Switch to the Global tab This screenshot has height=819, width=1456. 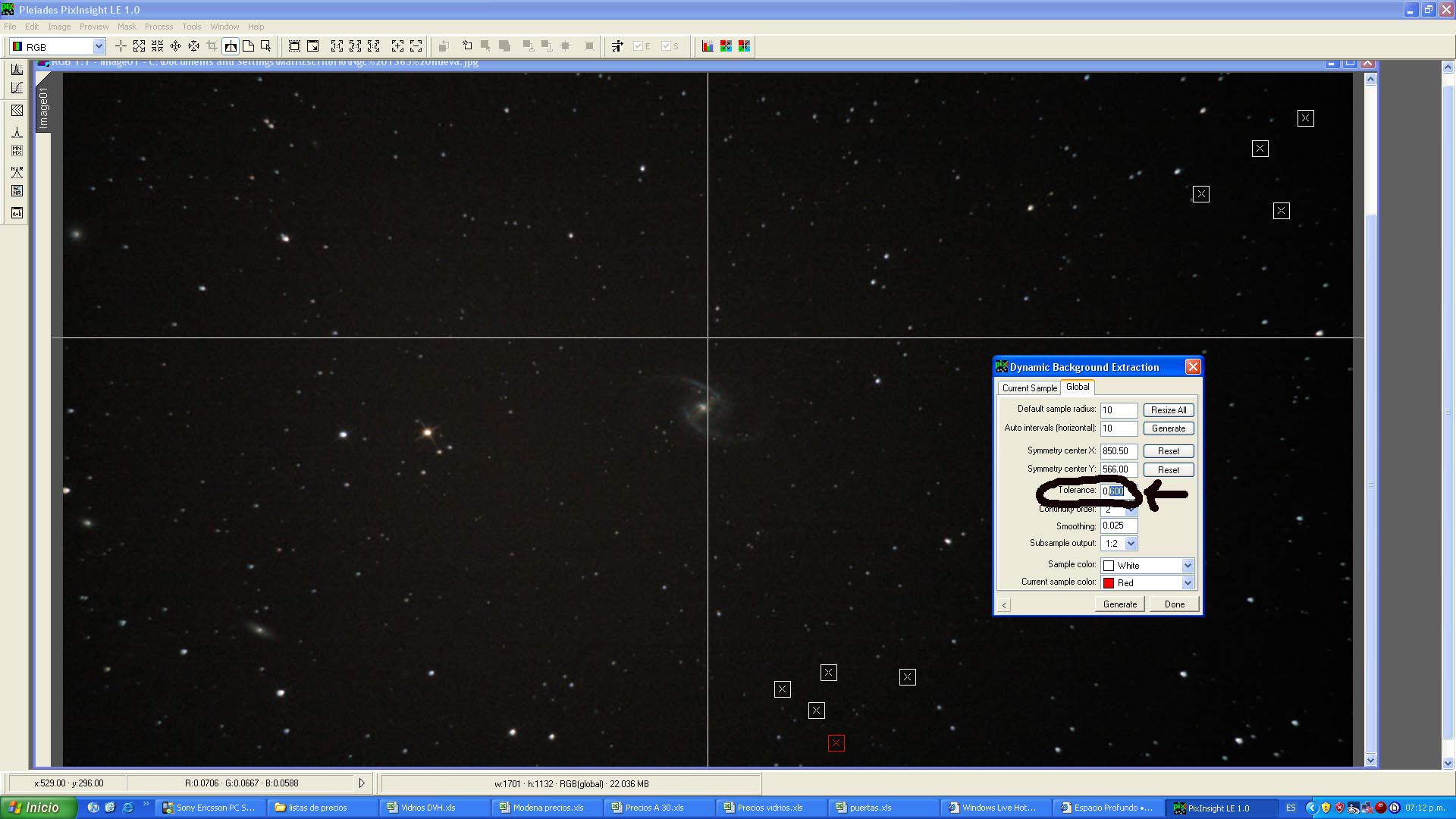(1078, 387)
